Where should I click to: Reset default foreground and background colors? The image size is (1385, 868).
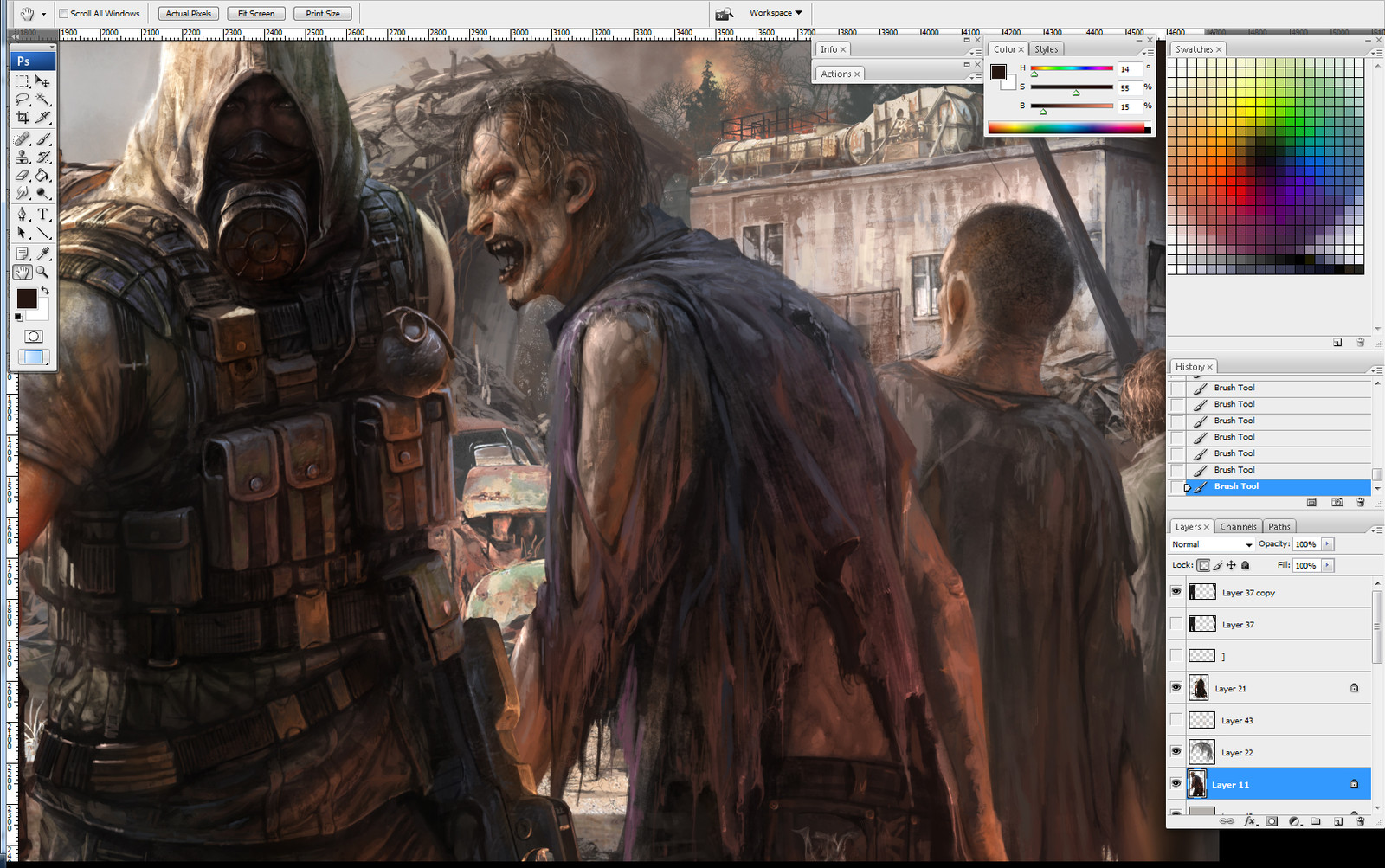point(19,318)
